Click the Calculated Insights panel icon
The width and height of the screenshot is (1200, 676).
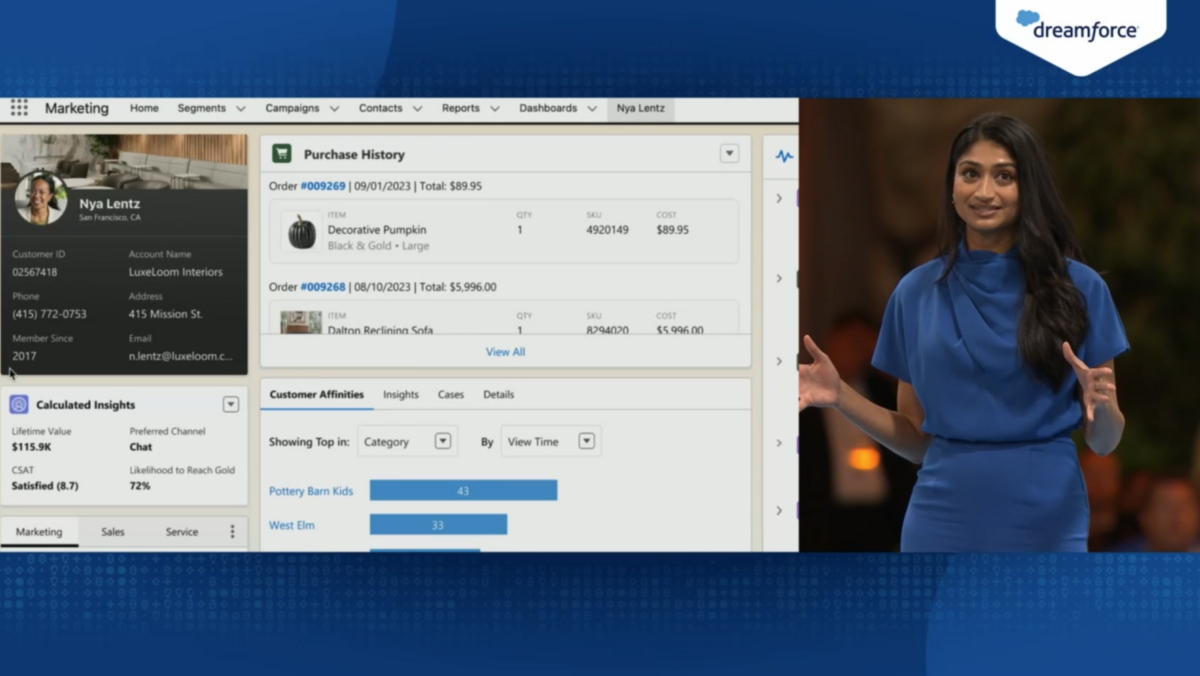(19, 404)
